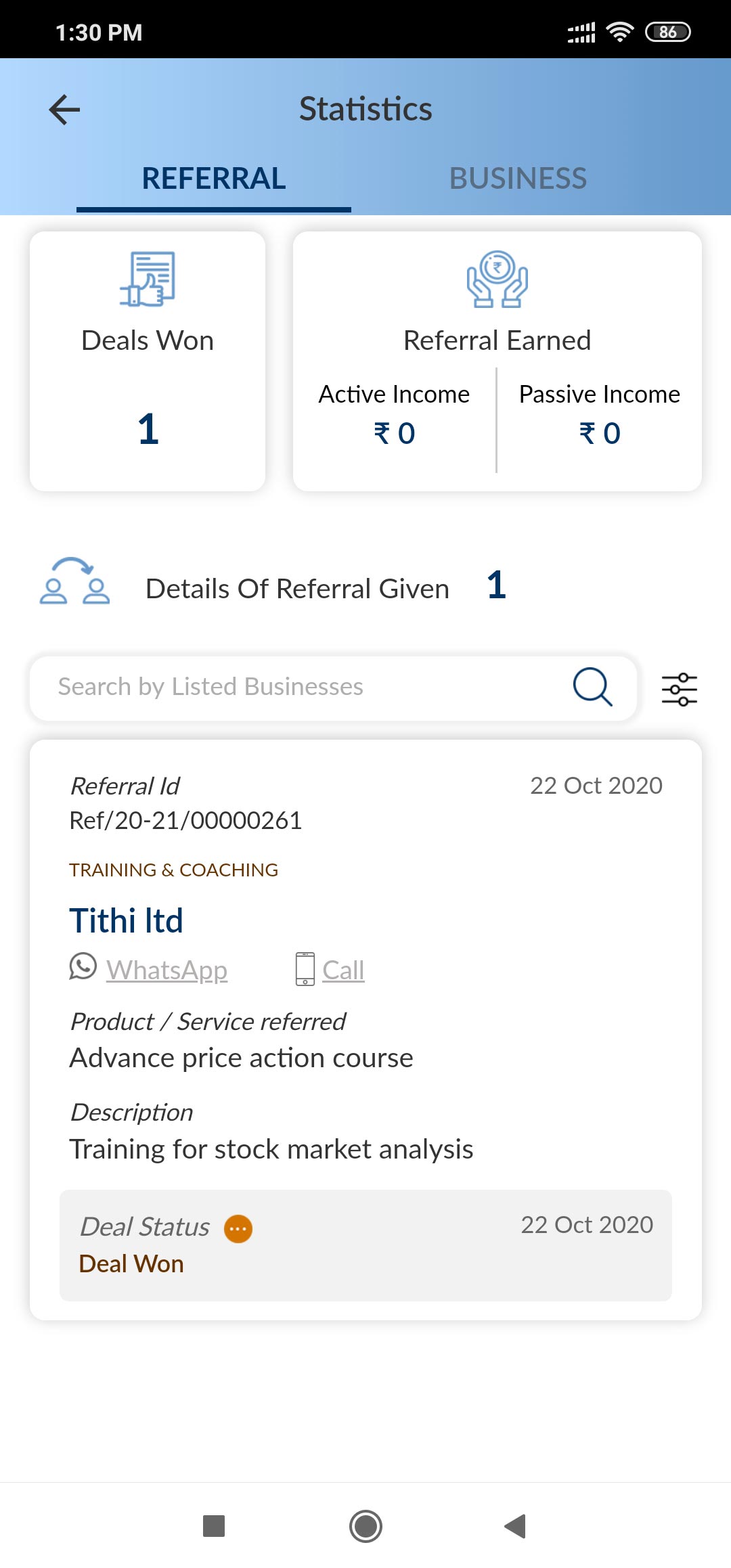Open the Tithi ltd business name
The image size is (731, 1568).
pos(127,920)
